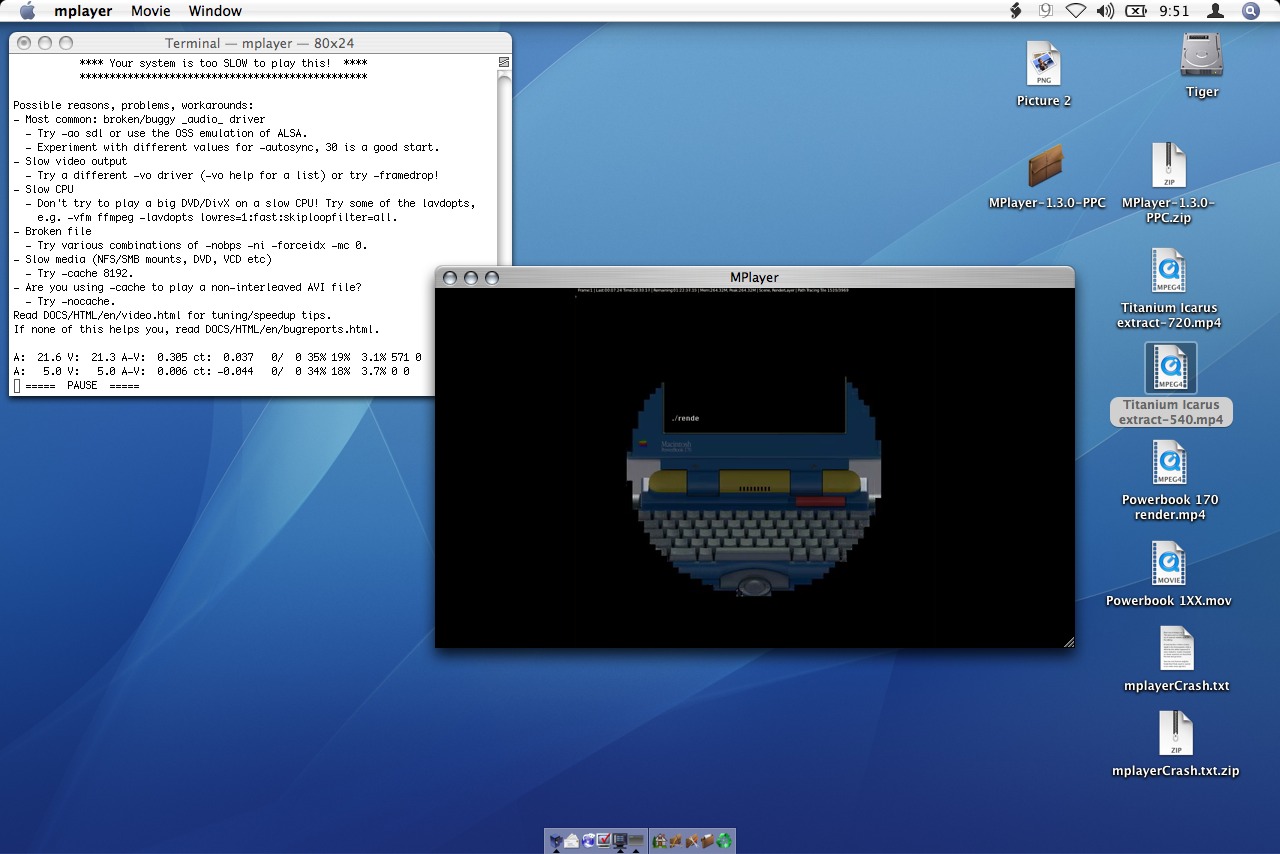
Task: Open the volume control in menu bar
Action: [1105, 11]
